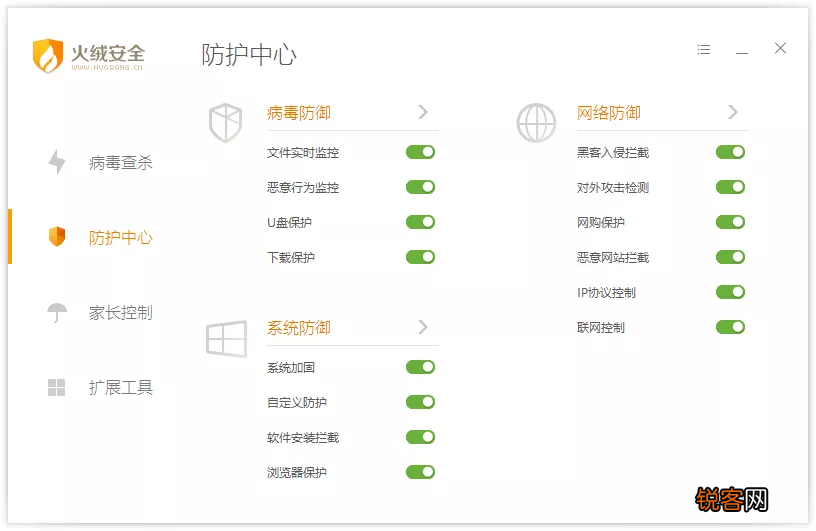
Task: Click the 黑客入侵拦截 label
Action: (x=613, y=153)
